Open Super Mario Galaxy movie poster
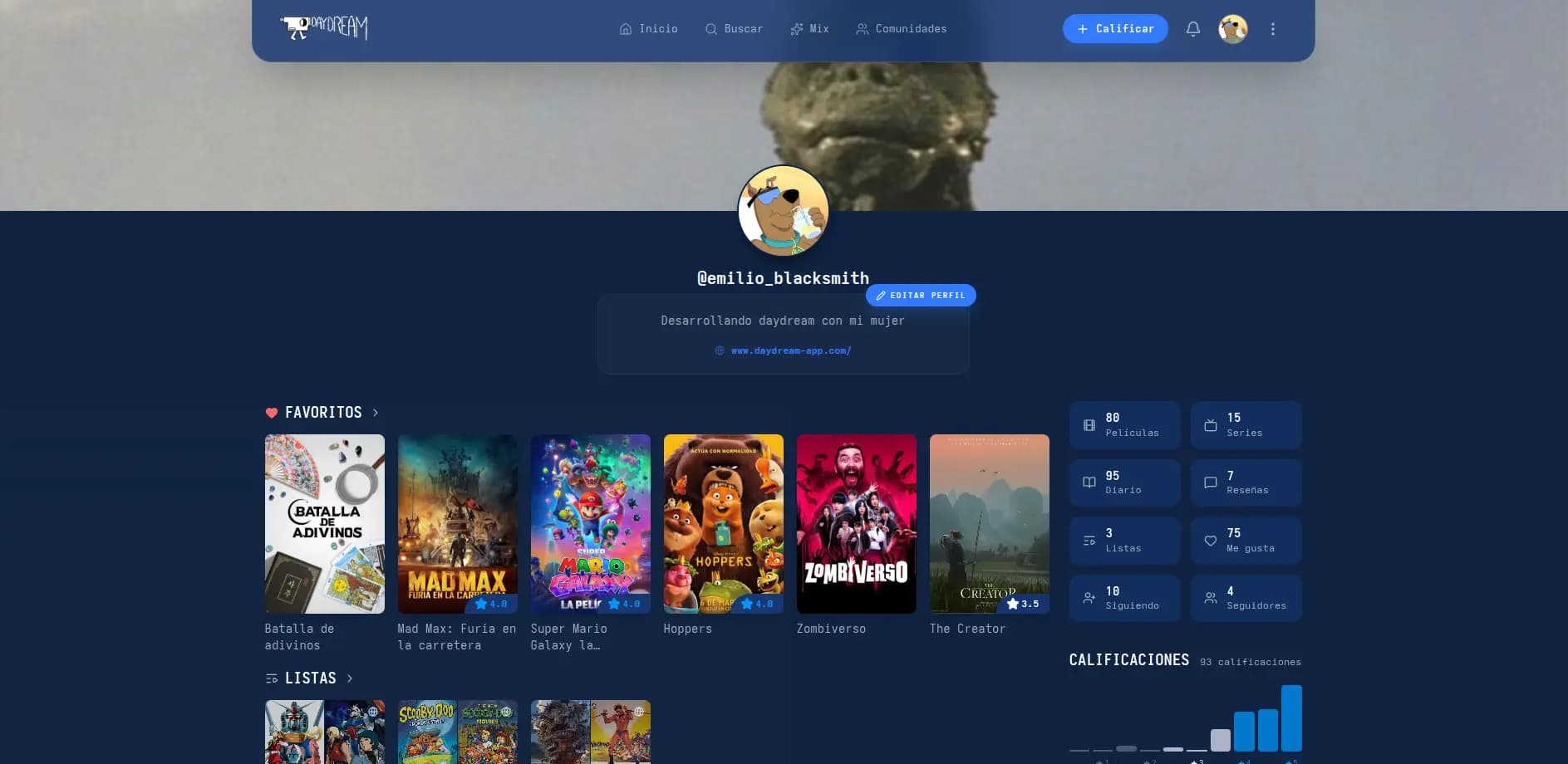The height and width of the screenshot is (764, 1568). [x=591, y=524]
